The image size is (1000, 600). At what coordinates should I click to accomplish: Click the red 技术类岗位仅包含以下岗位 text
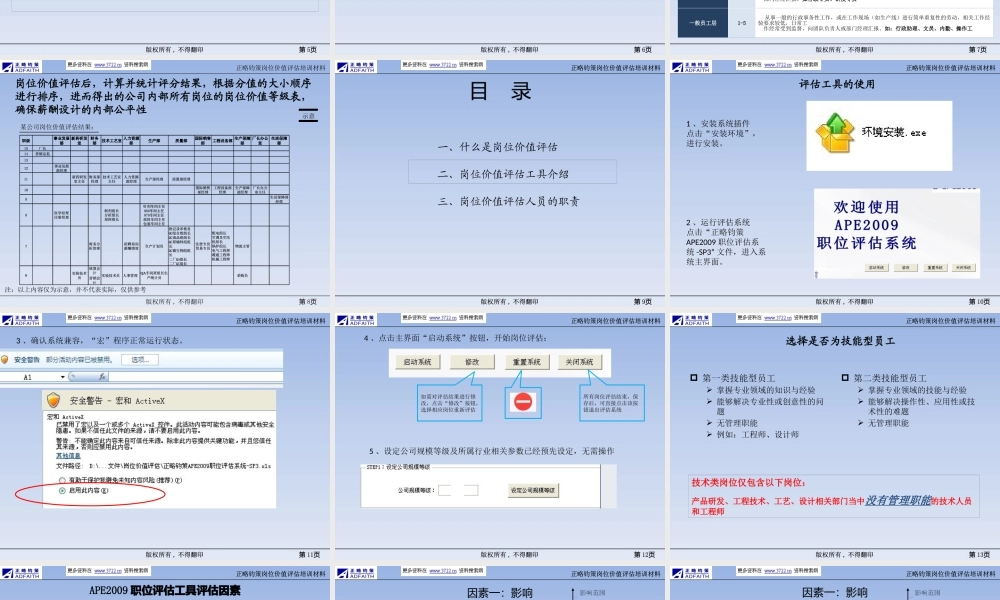coord(748,483)
